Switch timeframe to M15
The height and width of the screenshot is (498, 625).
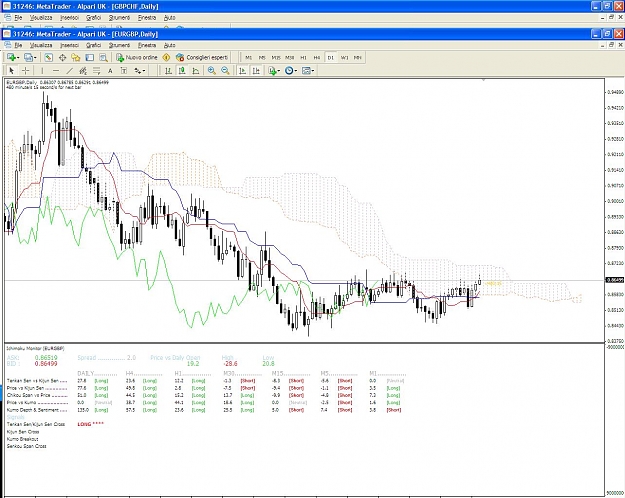point(276,57)
